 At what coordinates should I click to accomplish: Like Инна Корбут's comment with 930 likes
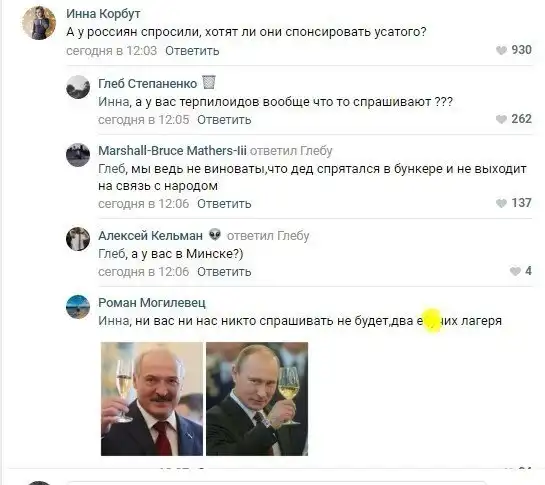click(x=501, y=50)
